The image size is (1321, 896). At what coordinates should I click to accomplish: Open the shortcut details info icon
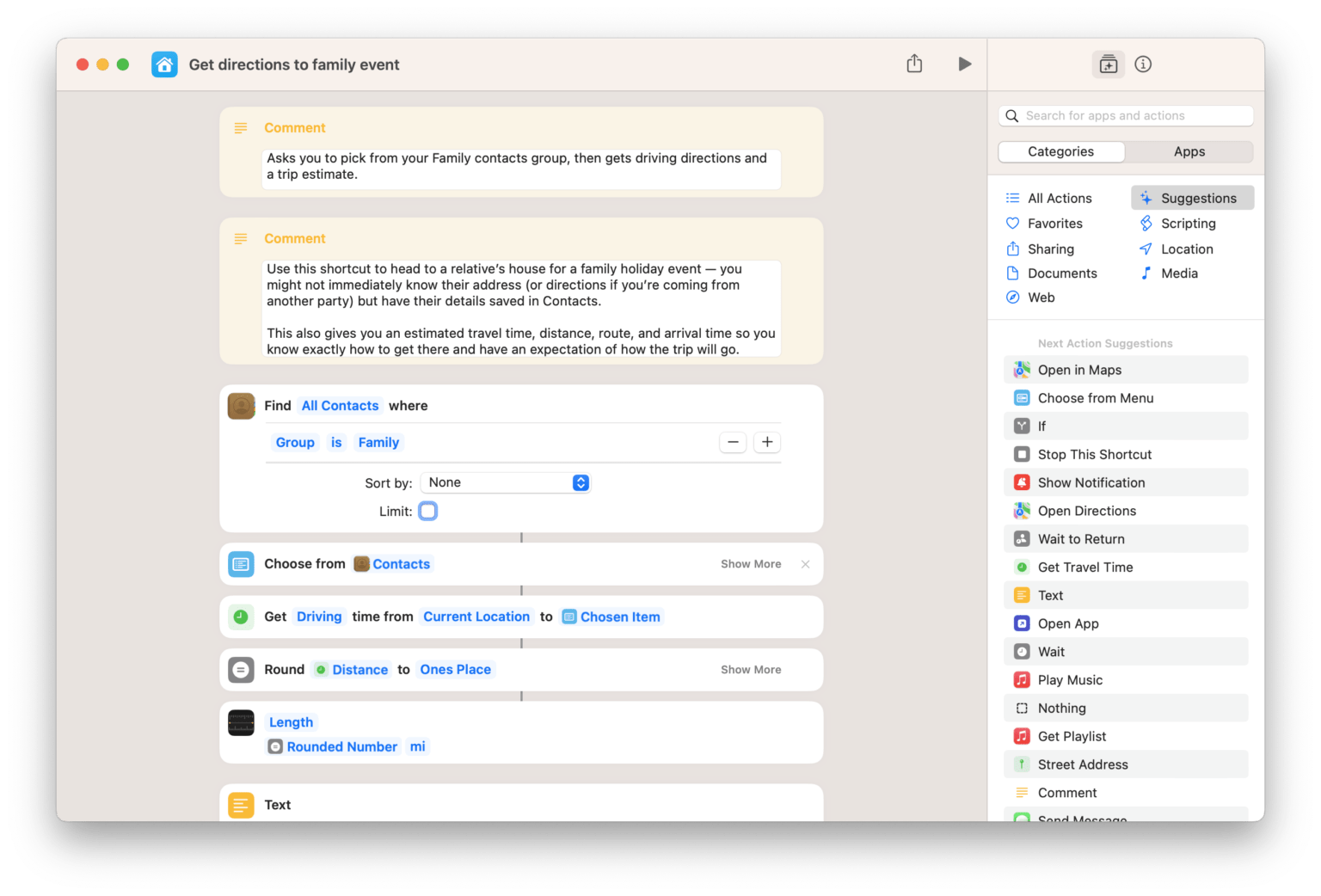pos(1143,64)
